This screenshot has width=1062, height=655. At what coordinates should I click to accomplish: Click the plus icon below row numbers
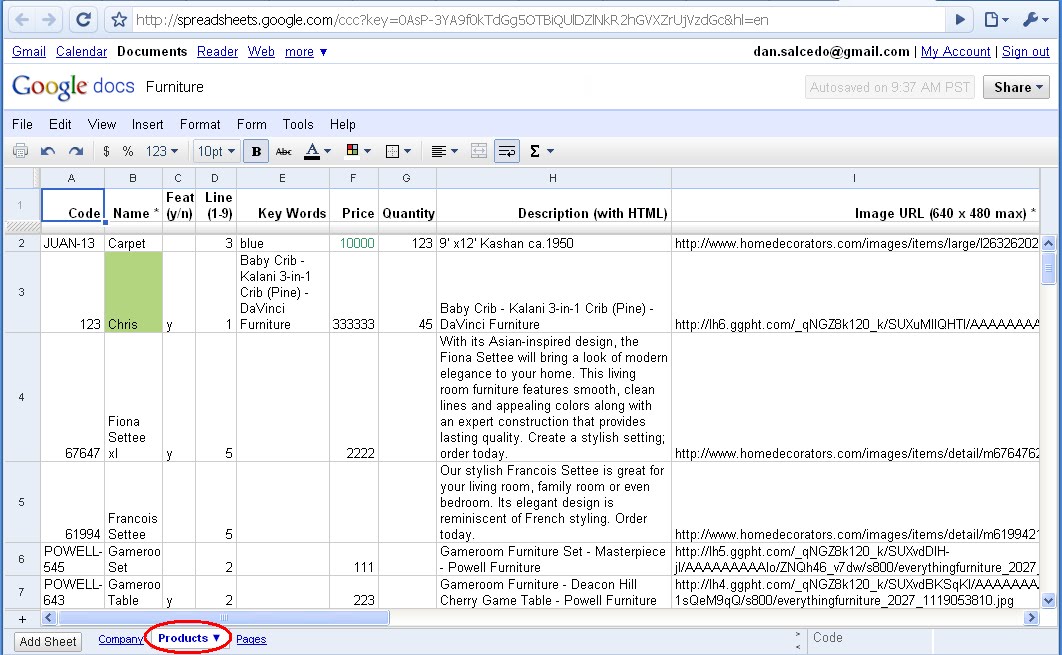coord(22,619)
